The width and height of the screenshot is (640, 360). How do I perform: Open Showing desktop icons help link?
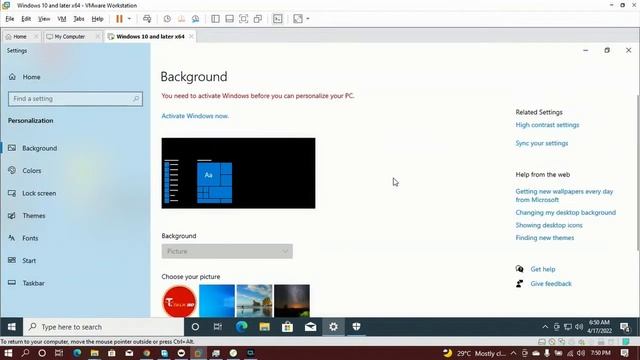(x=549, y=225)
